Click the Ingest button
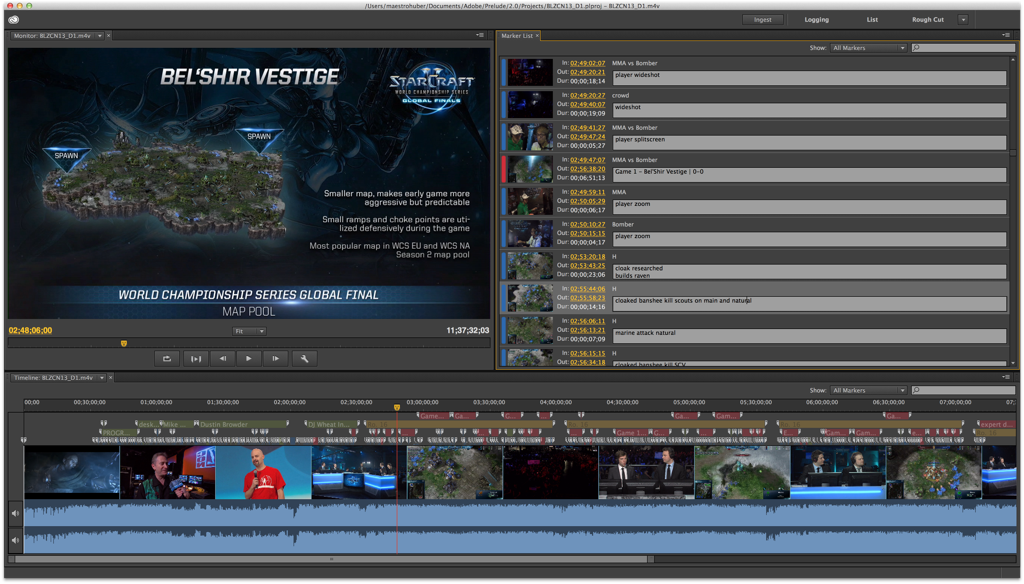Screen dimensions: 1024x584 tap(762, 20)
